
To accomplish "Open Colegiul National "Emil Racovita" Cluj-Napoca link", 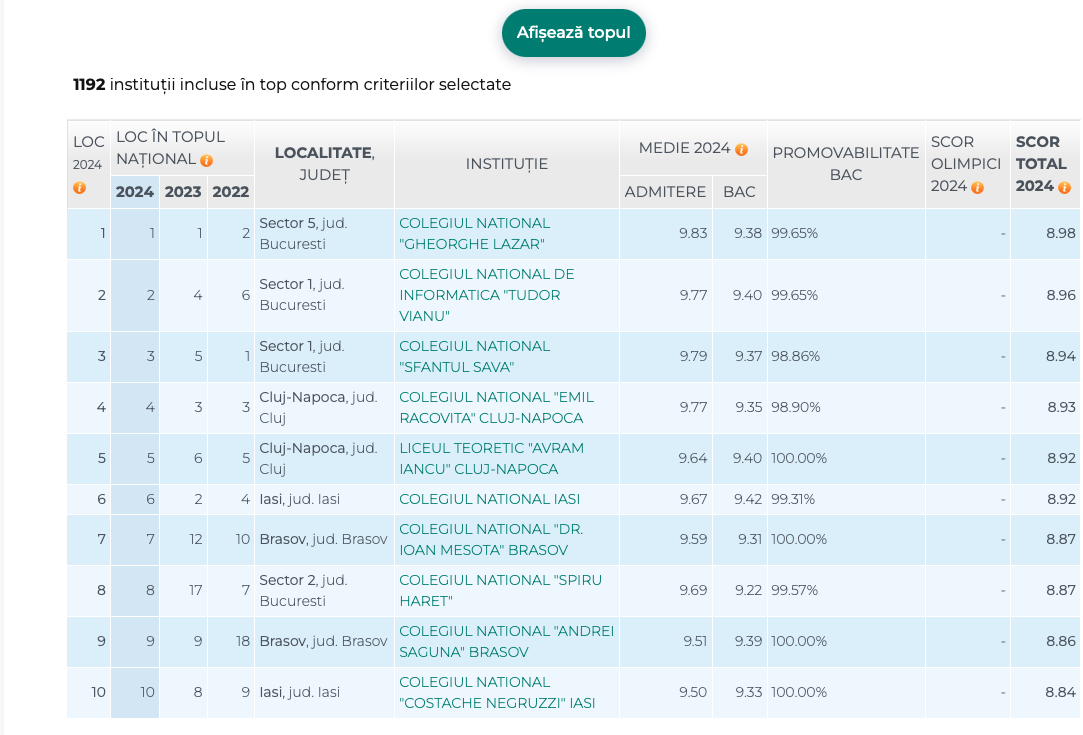I will pos(497,408).
